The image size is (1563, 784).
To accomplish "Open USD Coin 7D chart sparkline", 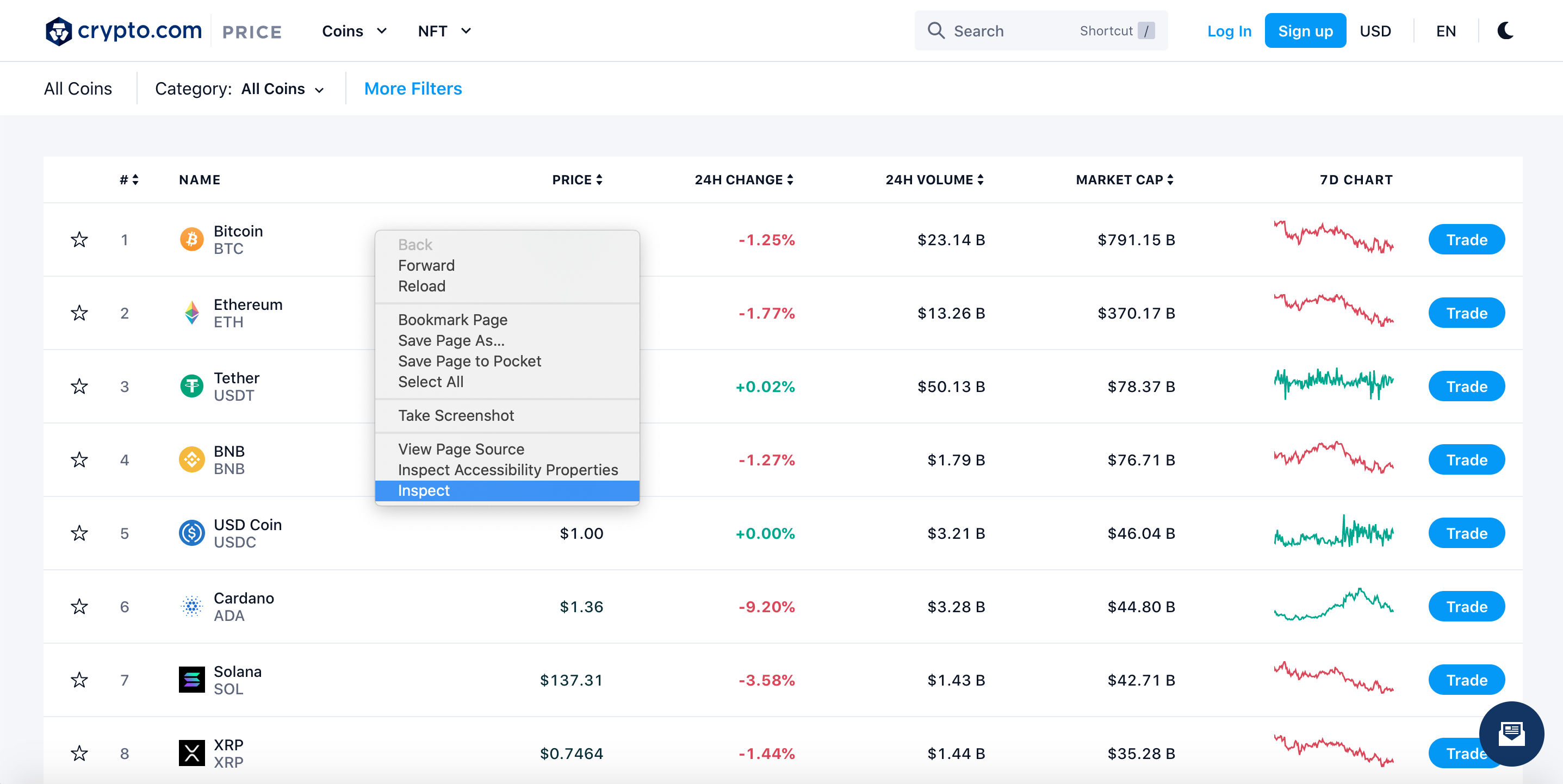I will click(1333, 531).
